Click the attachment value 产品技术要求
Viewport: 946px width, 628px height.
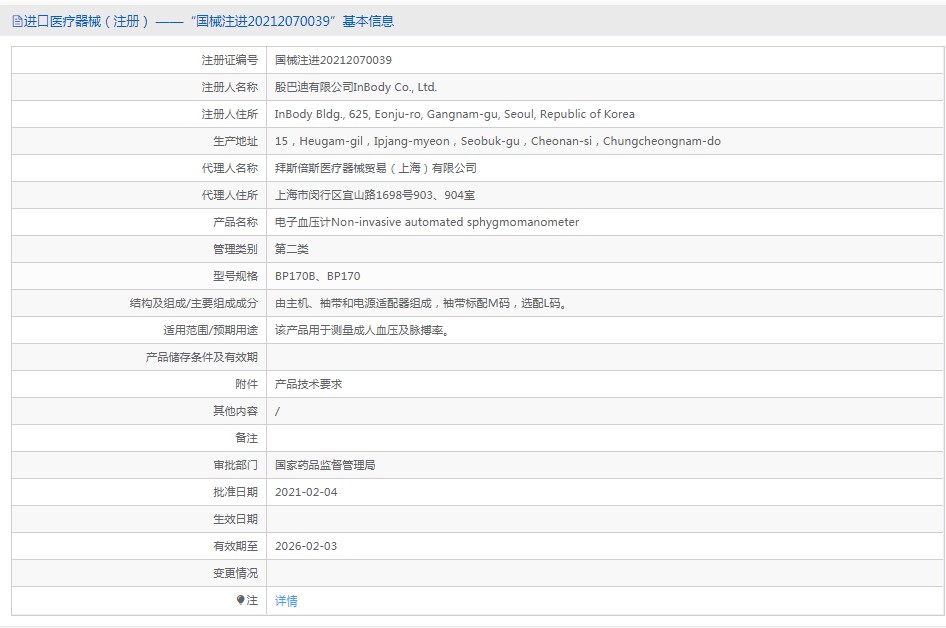pos(308,384)
